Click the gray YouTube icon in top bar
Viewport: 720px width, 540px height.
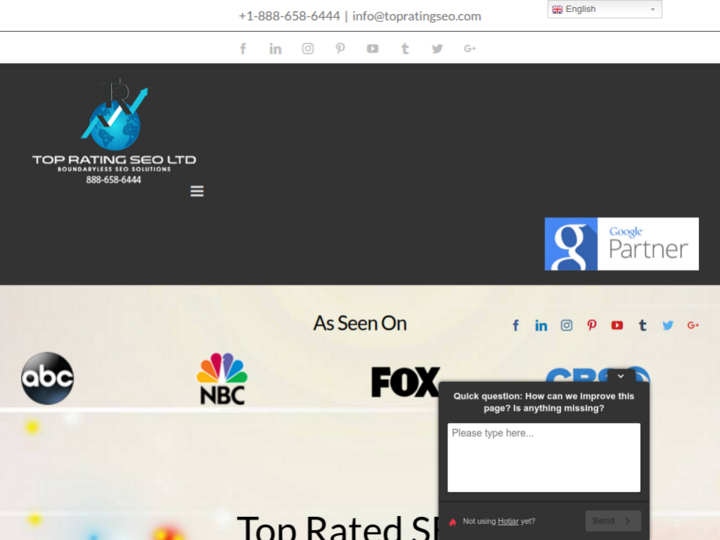coord(372,48)
